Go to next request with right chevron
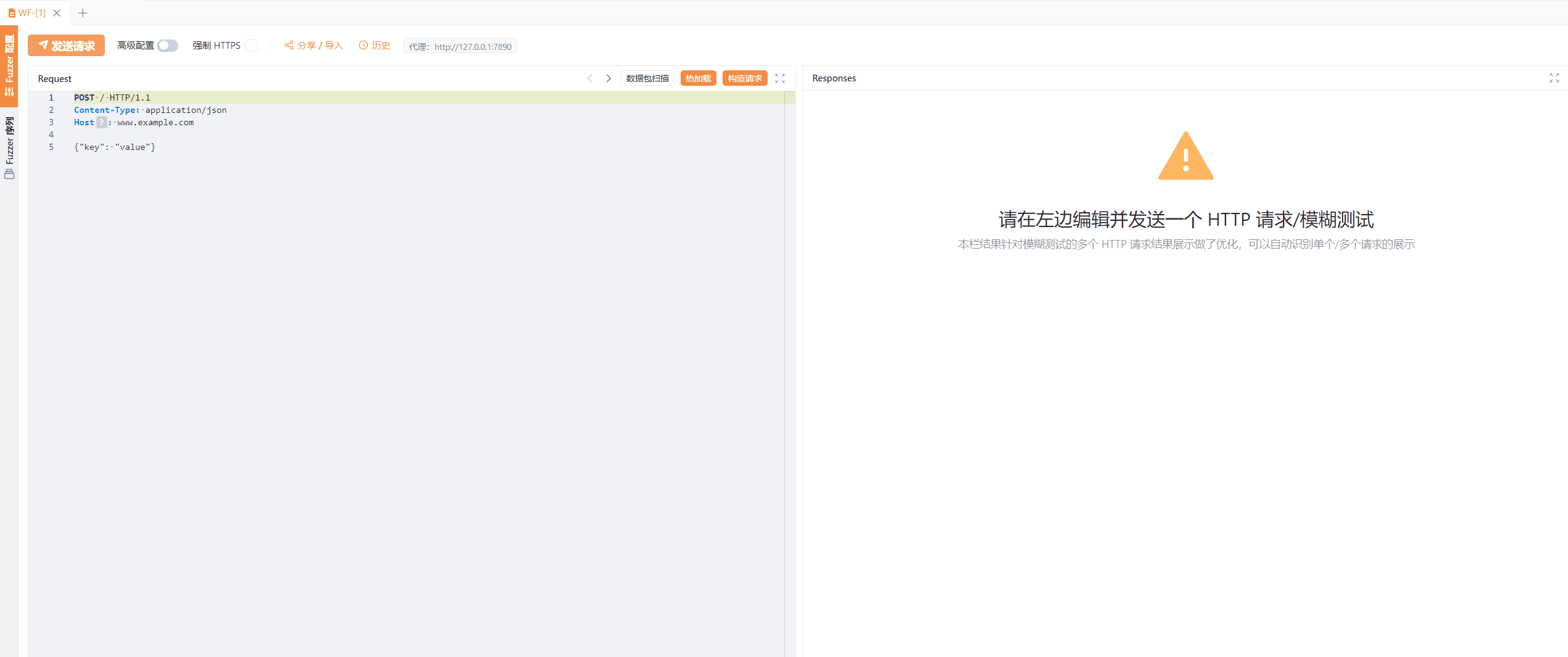This screenshot has height=657, width=1568. (x=608, y=78)
